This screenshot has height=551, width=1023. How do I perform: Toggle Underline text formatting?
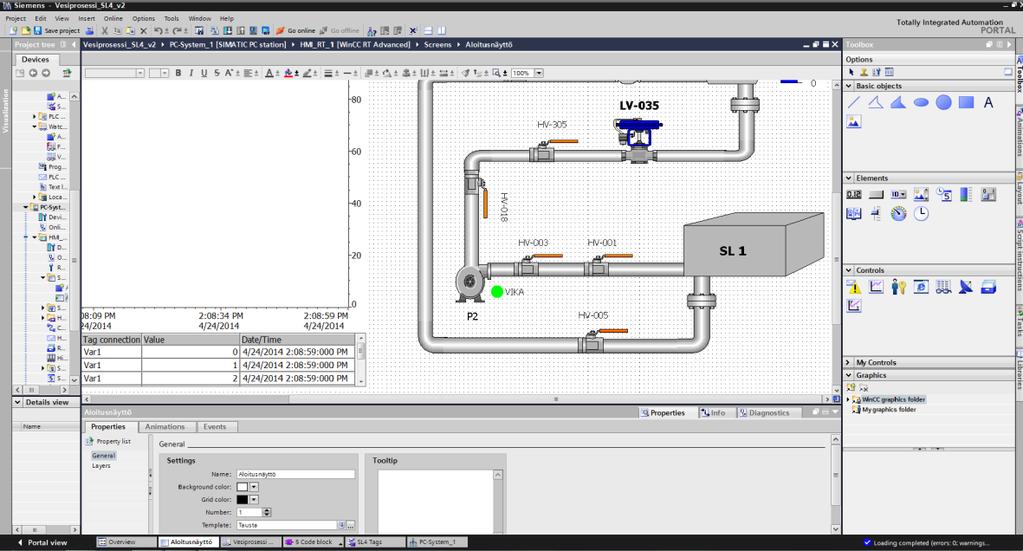click(204, 73)
